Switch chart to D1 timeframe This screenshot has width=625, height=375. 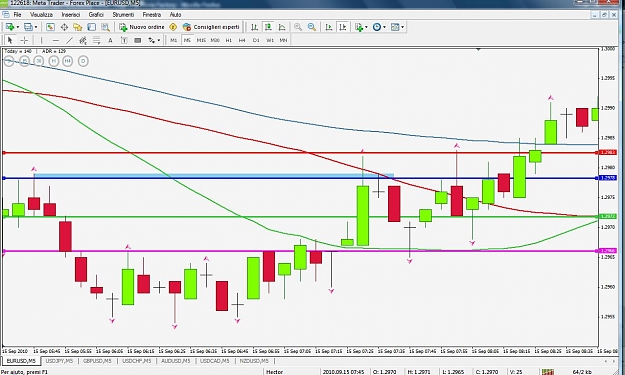click(256, 40)
